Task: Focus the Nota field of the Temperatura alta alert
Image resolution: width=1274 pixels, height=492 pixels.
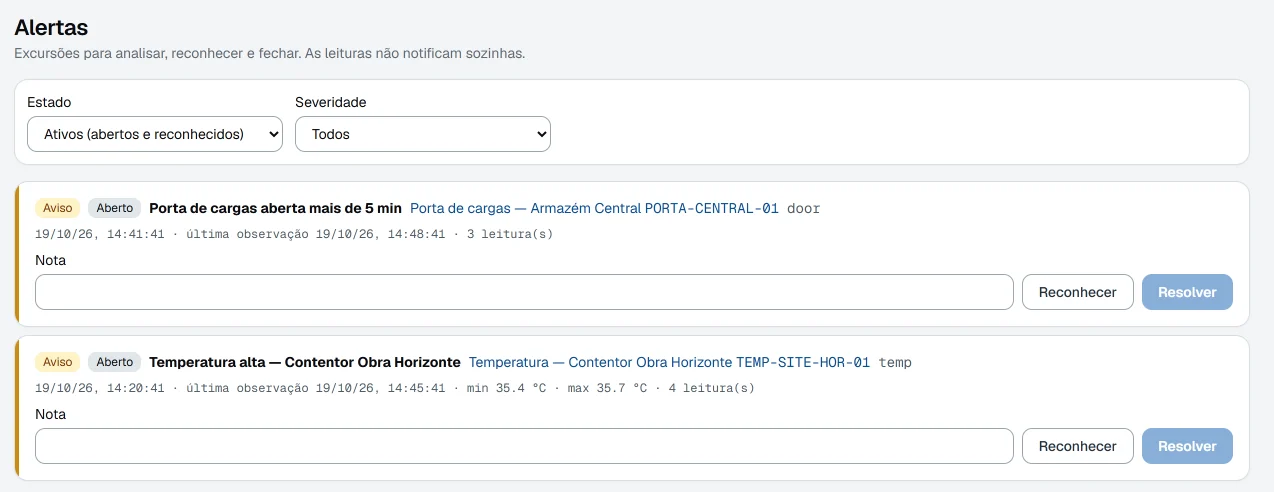Action: pyautogui.click(x=524, y=446)
